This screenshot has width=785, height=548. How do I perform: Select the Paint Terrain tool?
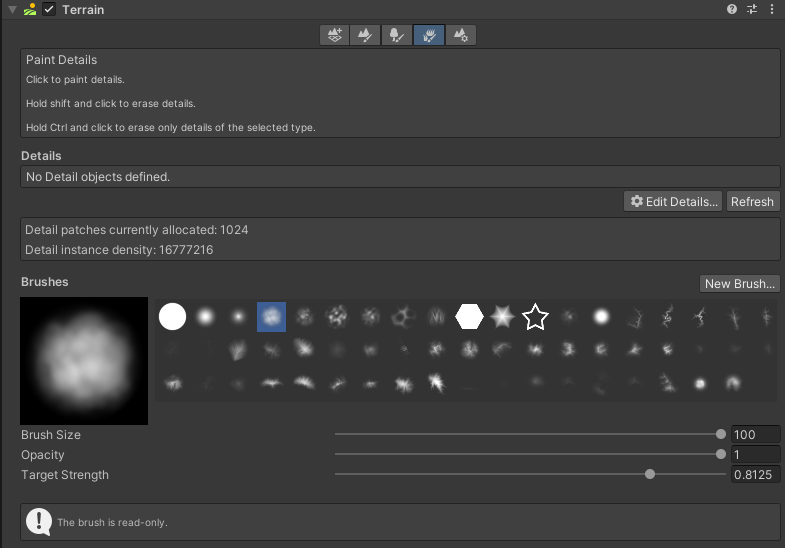coord(365,35)
